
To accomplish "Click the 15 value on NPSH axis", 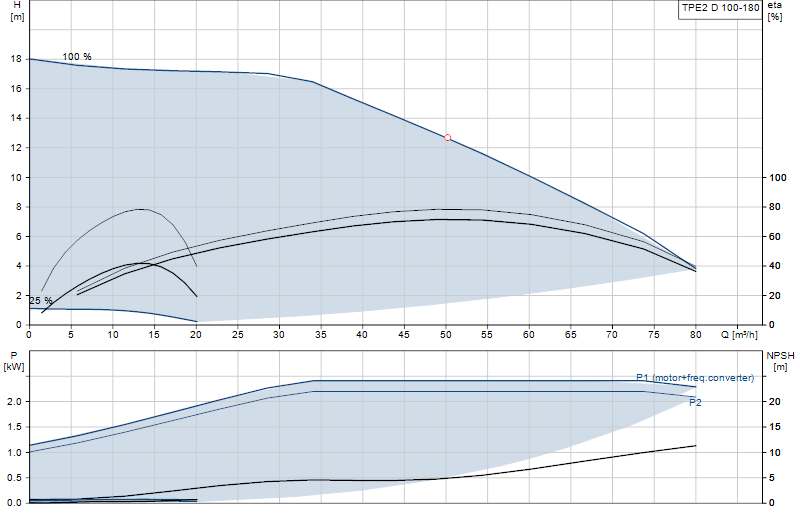I will tap(774, 427).
